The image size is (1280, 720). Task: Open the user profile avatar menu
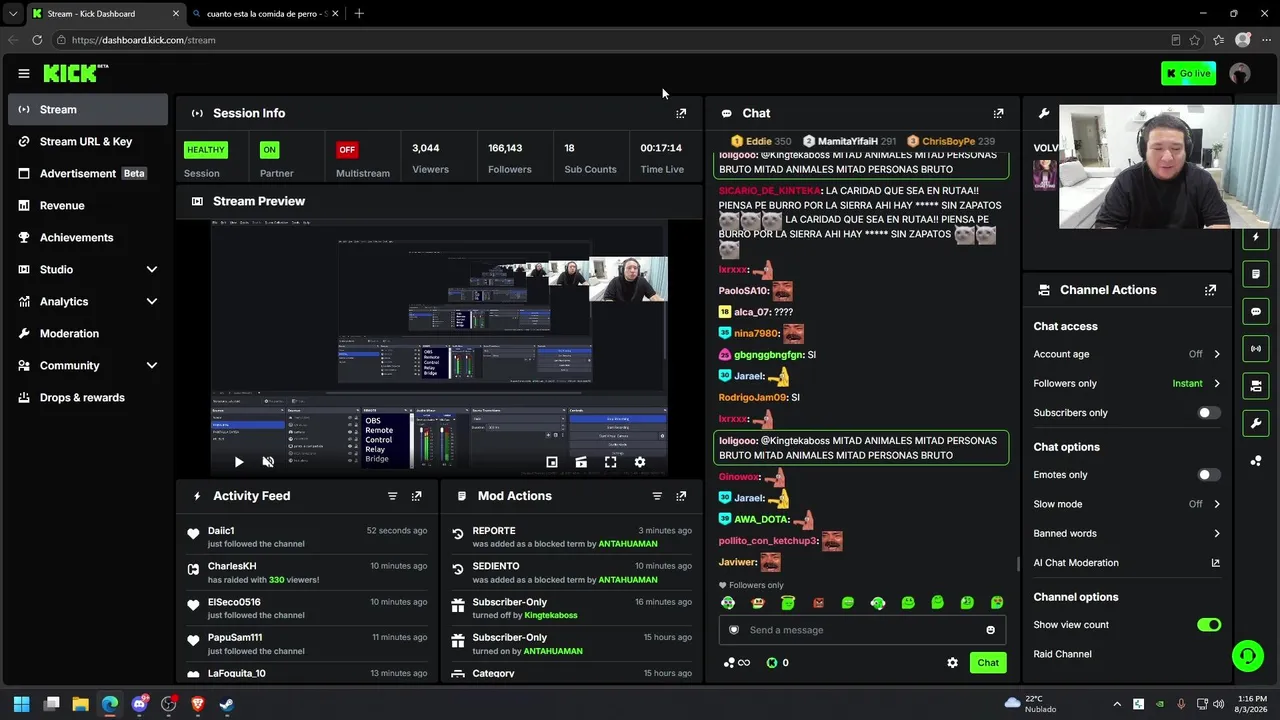pos(1240,73)
